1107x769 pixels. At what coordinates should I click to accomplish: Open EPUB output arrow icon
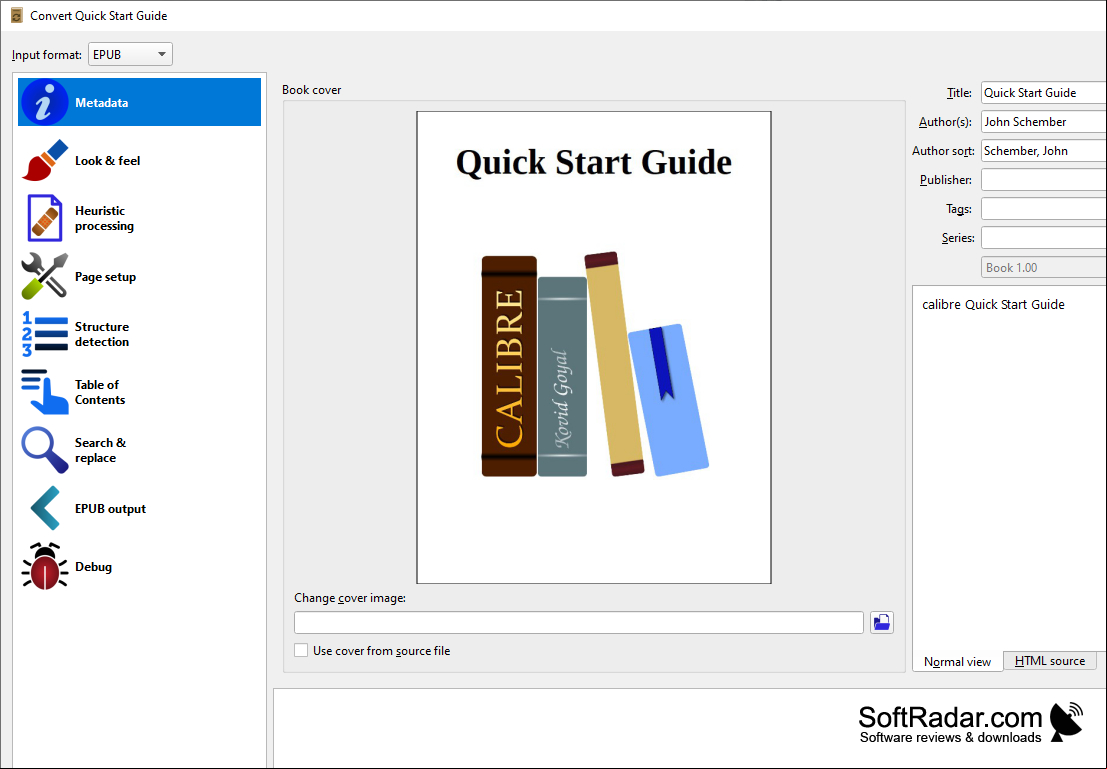tap(46, 508)
